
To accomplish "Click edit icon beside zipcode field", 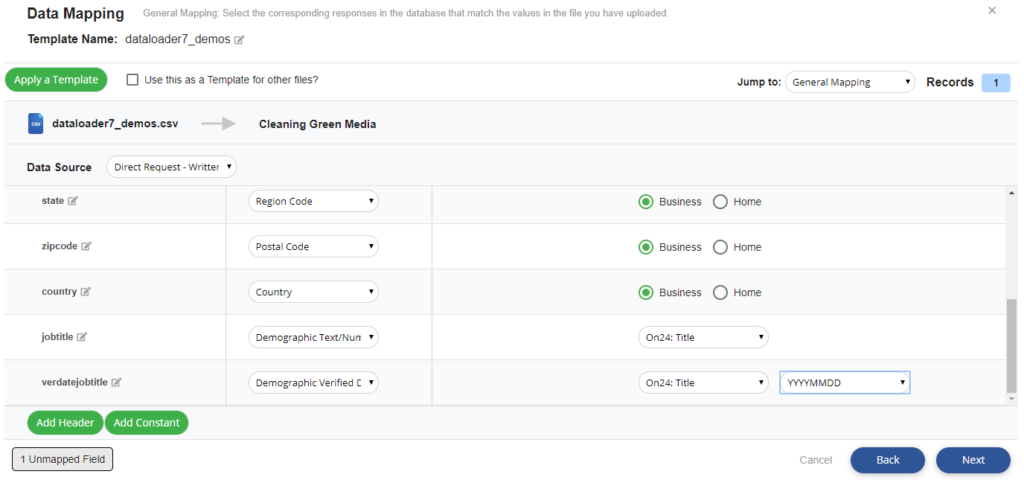I will click(x=86, y=247).
